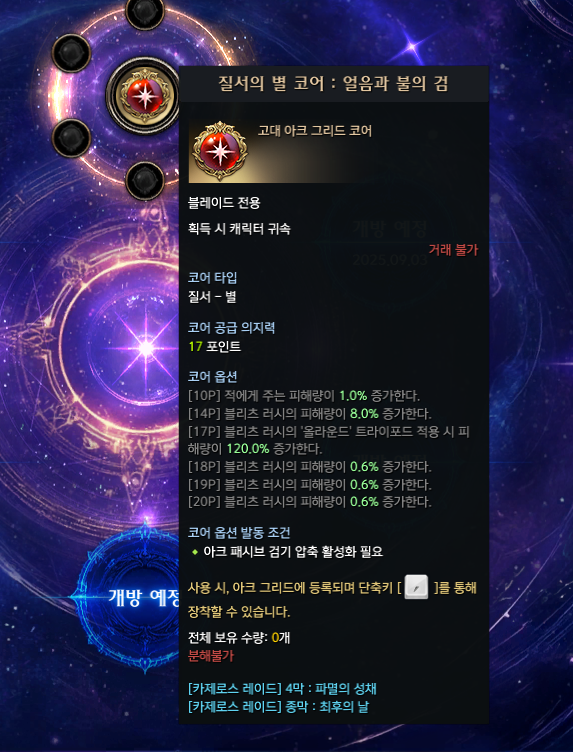This screenshot has width=573, height=752.
Task: Click the bottom empty gem slot below the core
Action: coord(145,181)
